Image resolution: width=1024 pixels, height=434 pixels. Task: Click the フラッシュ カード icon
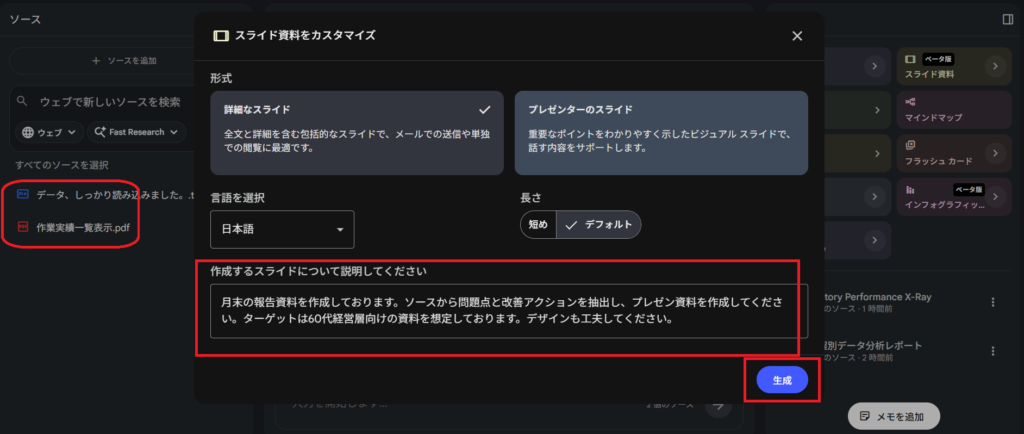coord(910,145)
